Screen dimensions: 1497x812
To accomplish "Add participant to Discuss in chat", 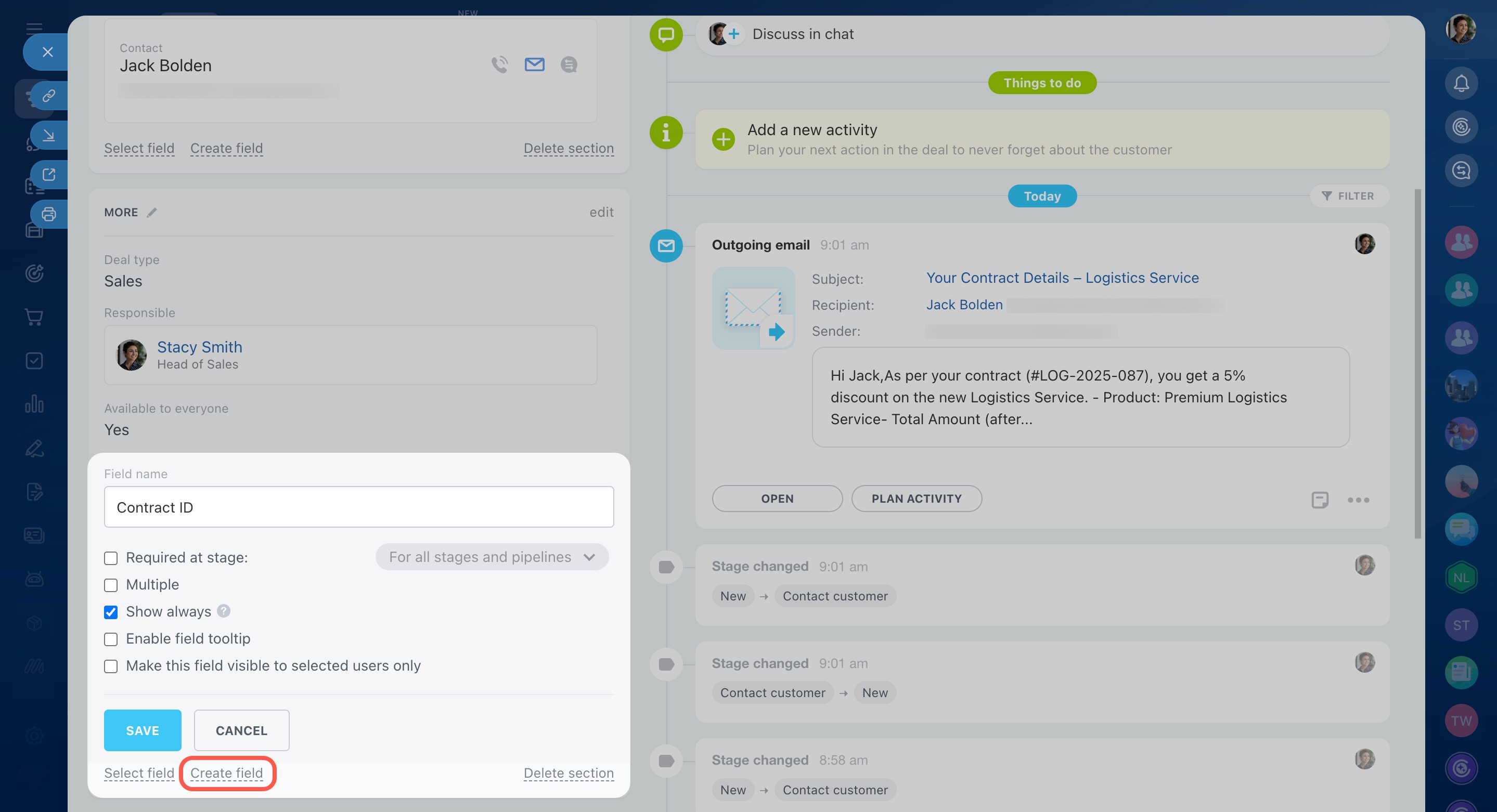I will (x=734, y=34).
